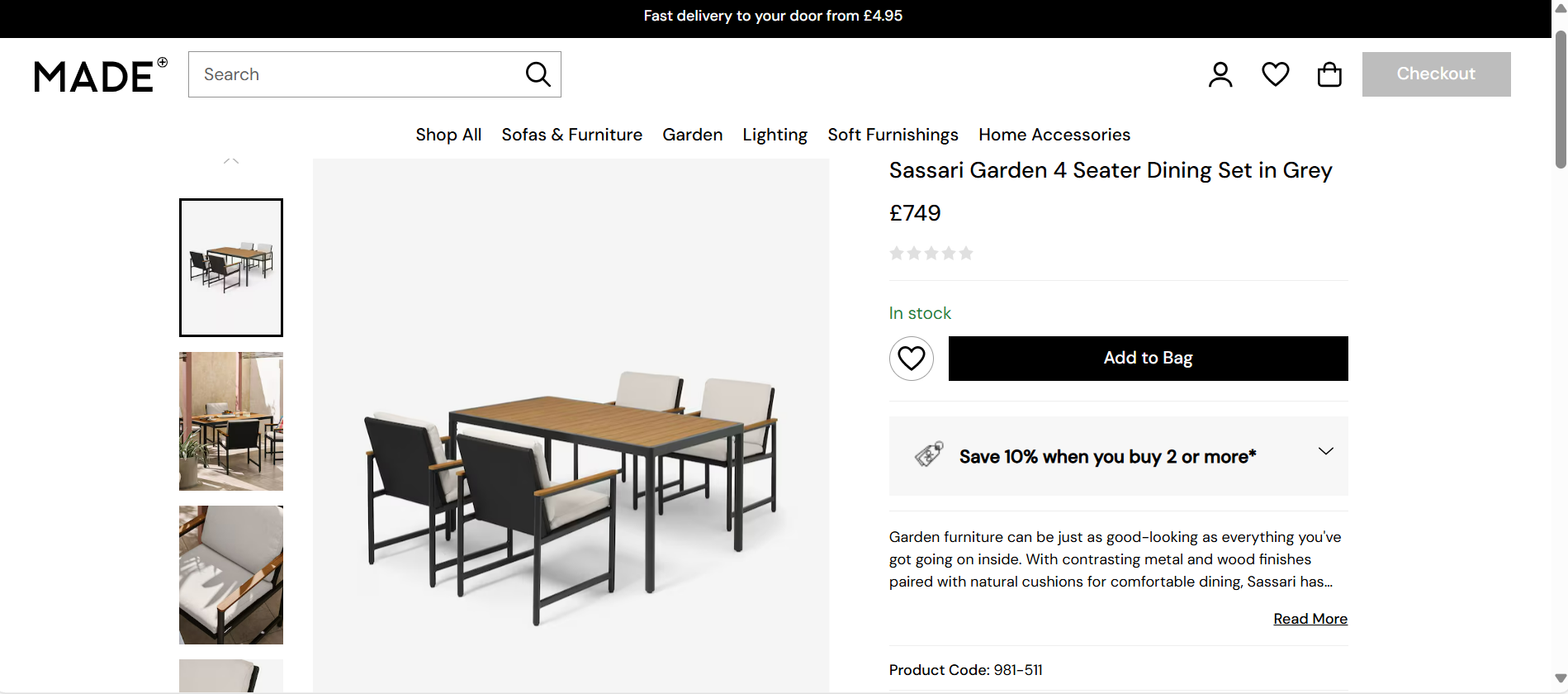The image size is (1568, 694).
Task: Click the Read More link
Action: [1310, 619]
